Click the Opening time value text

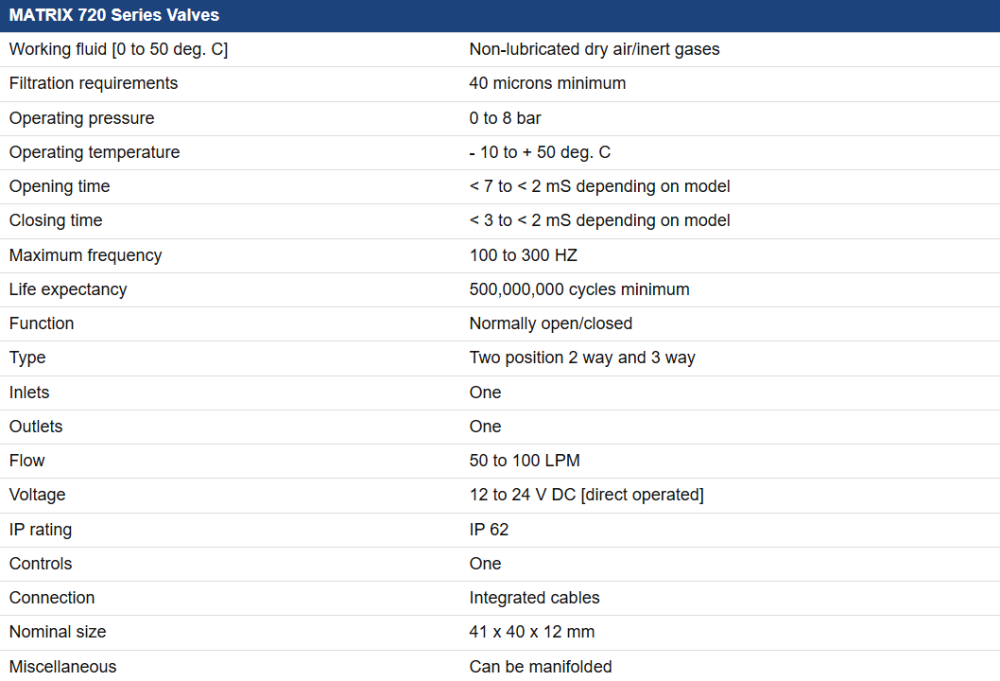pos(599,186)
